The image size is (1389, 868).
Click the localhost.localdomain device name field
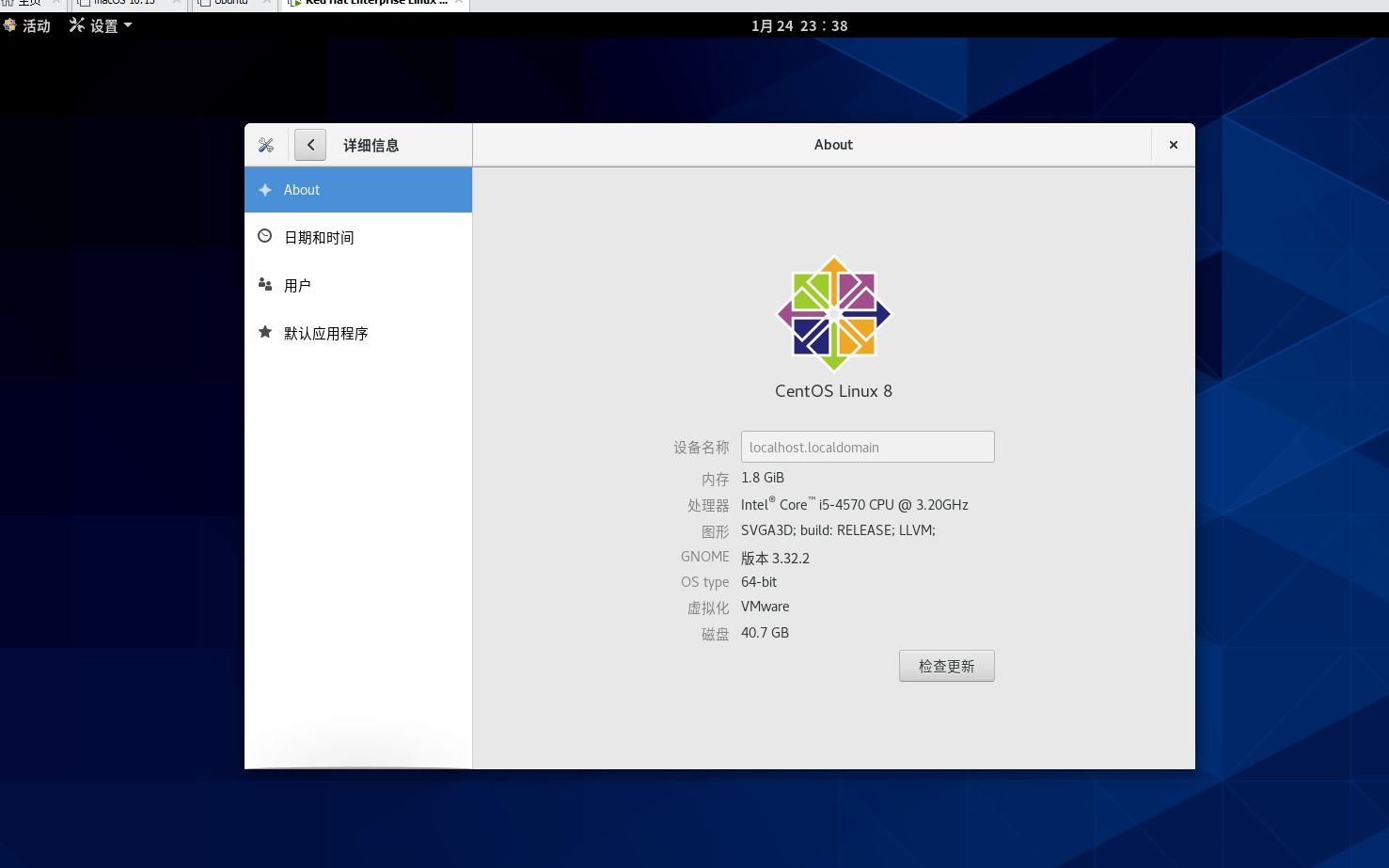[867, 447]
